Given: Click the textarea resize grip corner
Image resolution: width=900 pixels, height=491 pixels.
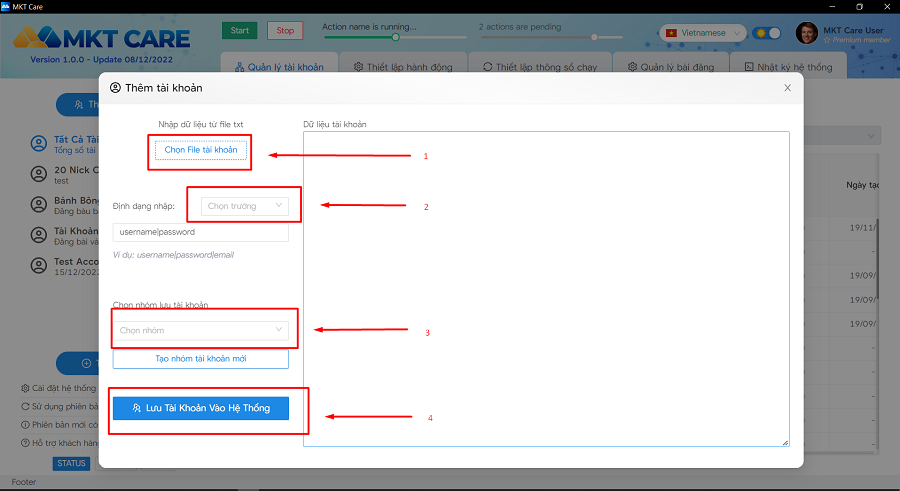Looking at the screenshot, I should point(785,442).
